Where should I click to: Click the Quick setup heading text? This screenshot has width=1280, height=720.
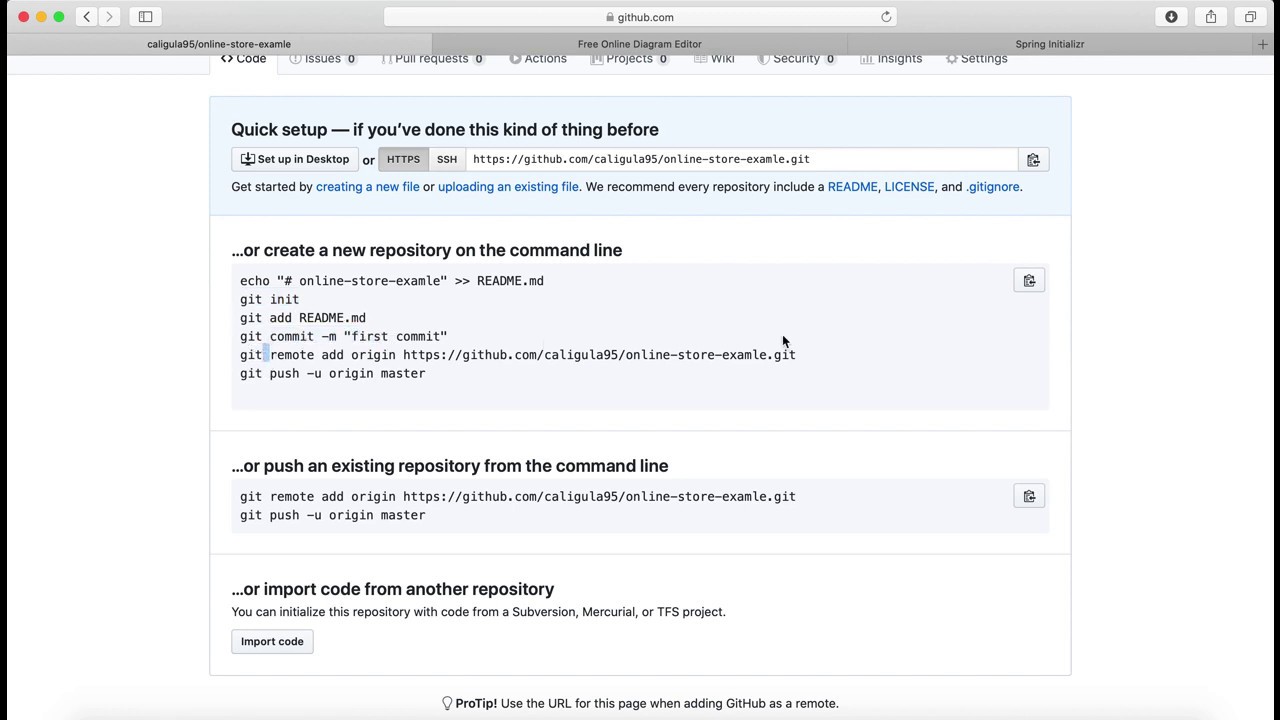pyautogui.click(x=445, y=130)
